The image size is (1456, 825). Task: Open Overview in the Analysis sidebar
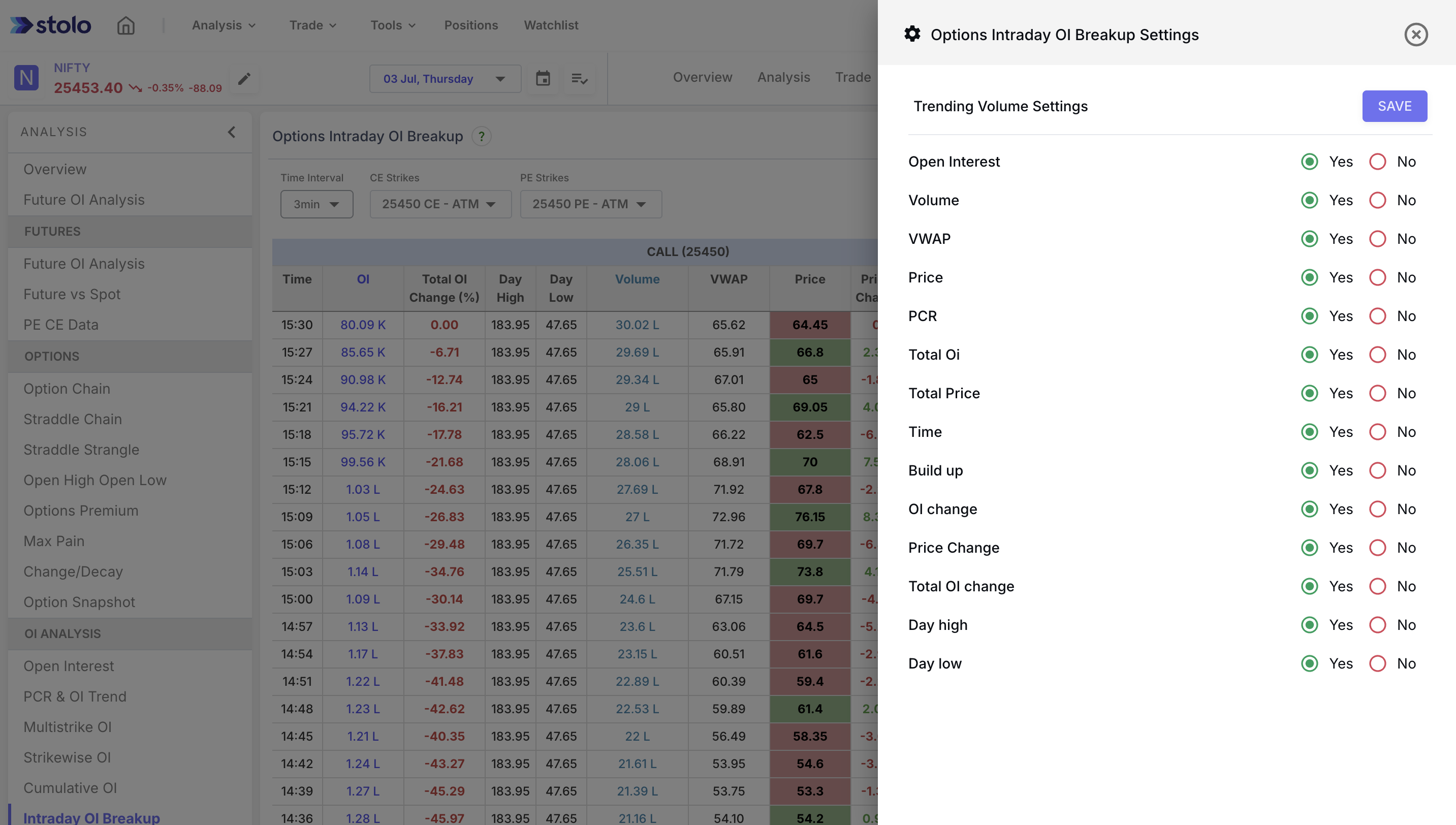point(54,170)
